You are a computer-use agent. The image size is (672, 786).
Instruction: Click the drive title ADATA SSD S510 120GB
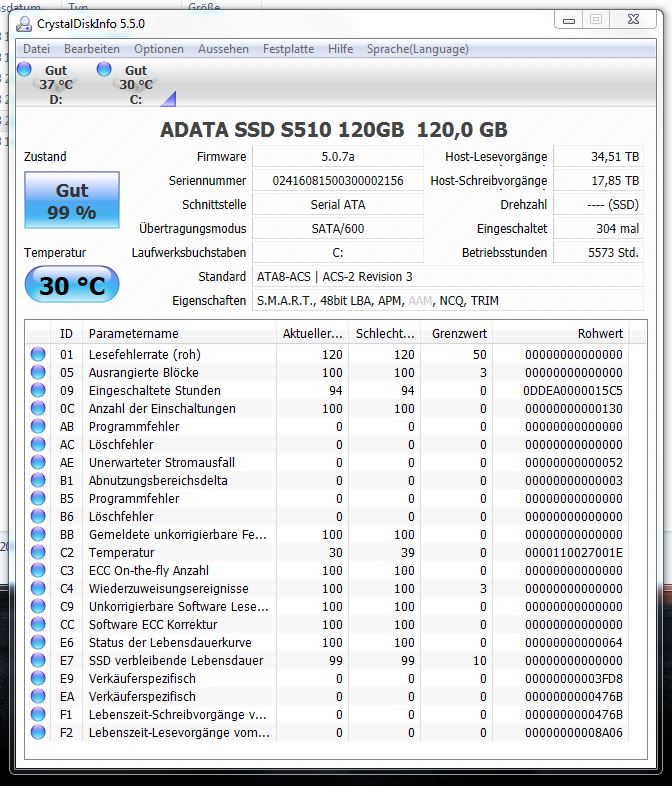tap(282, 130)
